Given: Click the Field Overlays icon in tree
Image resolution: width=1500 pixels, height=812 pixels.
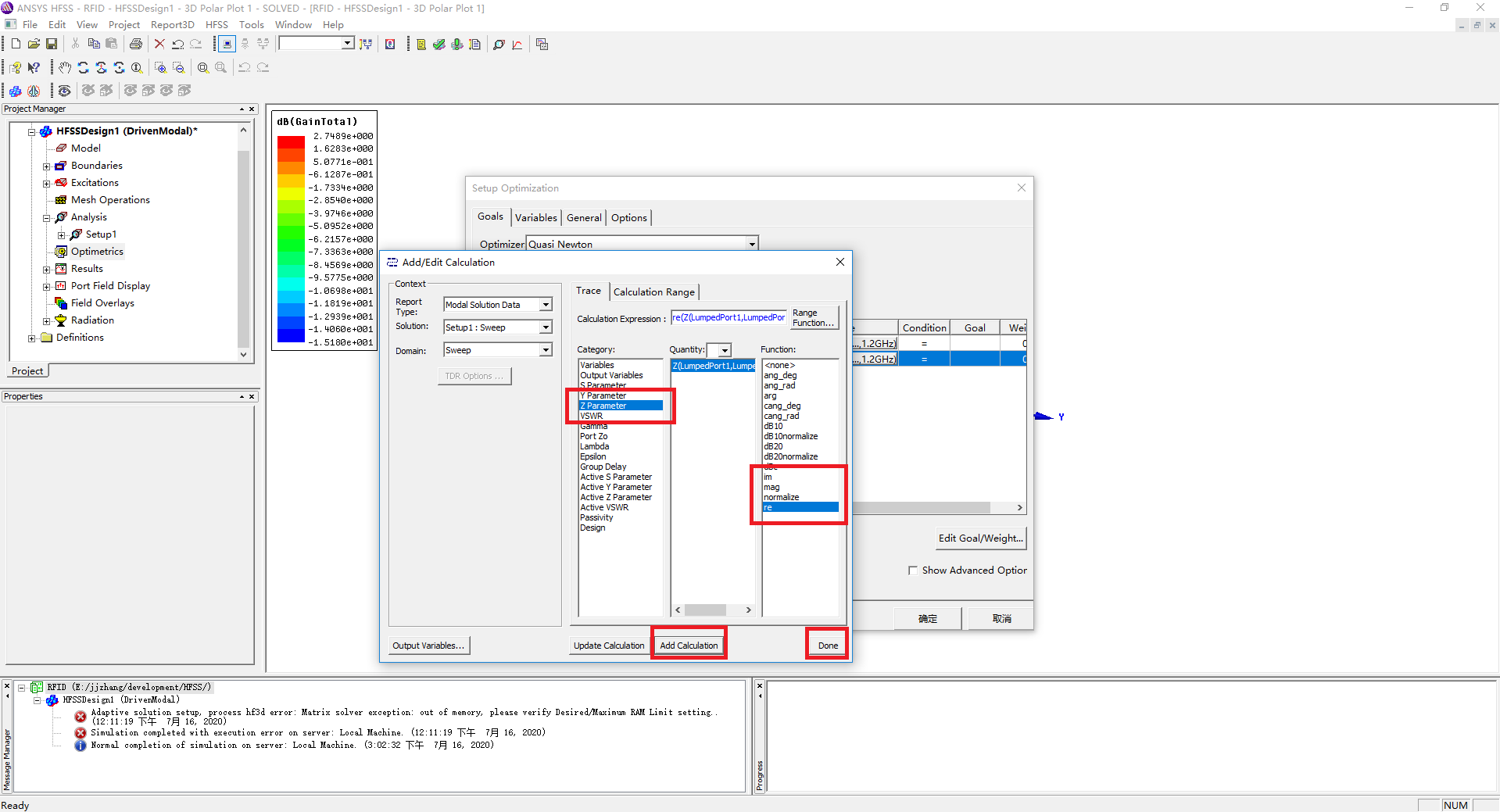Looking at the screenshot, I should 61,303.
